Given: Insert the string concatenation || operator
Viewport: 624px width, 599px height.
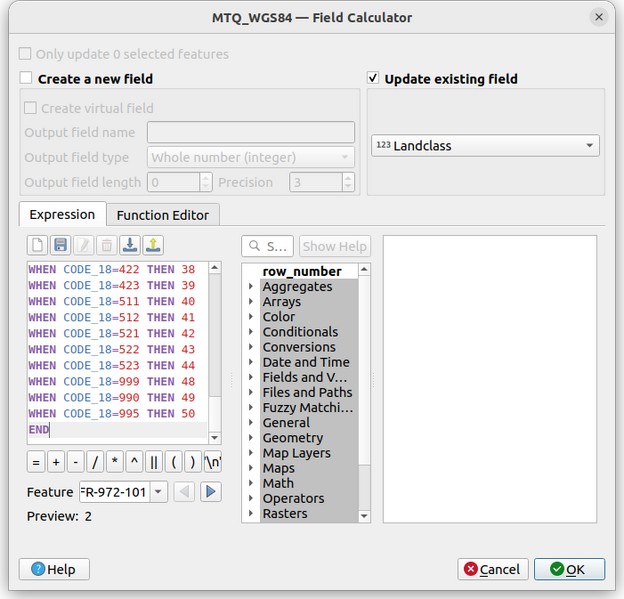Looking at the screenshot, I should [x=154, y=462].
